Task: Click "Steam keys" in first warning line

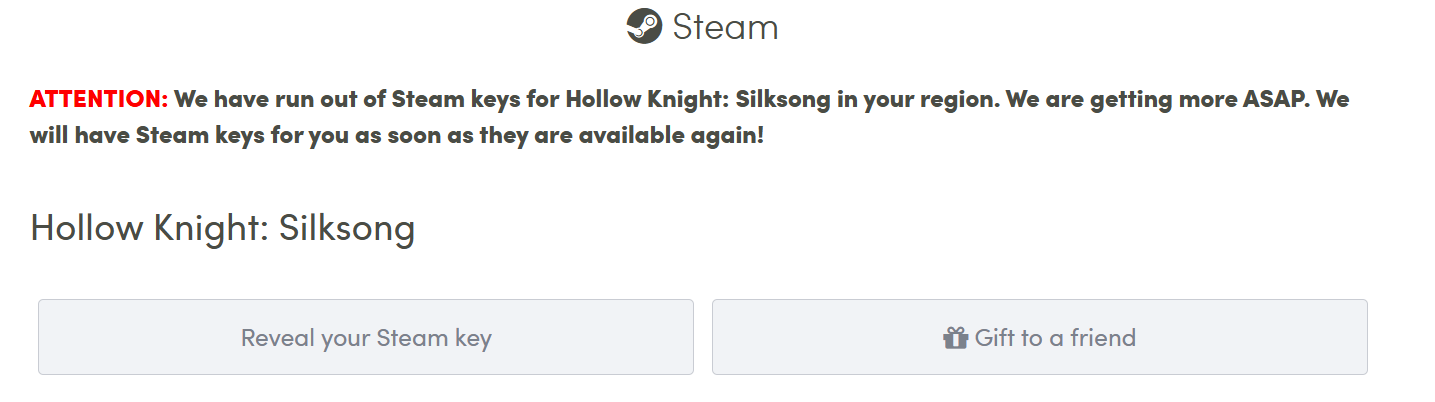Action: [x=455, y=99]
